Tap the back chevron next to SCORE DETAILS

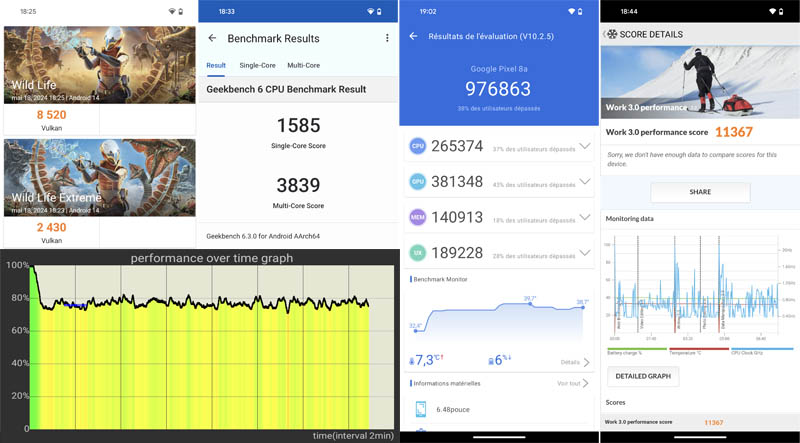point(606,34)
